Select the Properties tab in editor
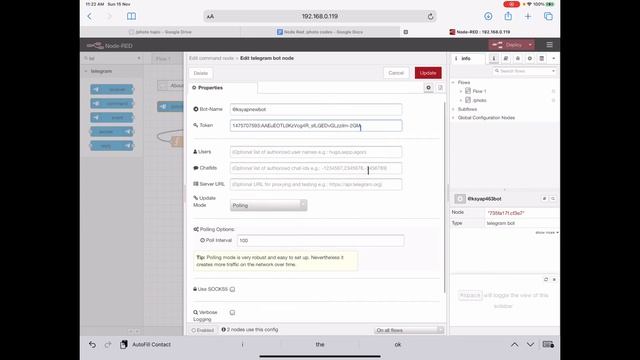The image size is (640, 360). coord(223,88)
